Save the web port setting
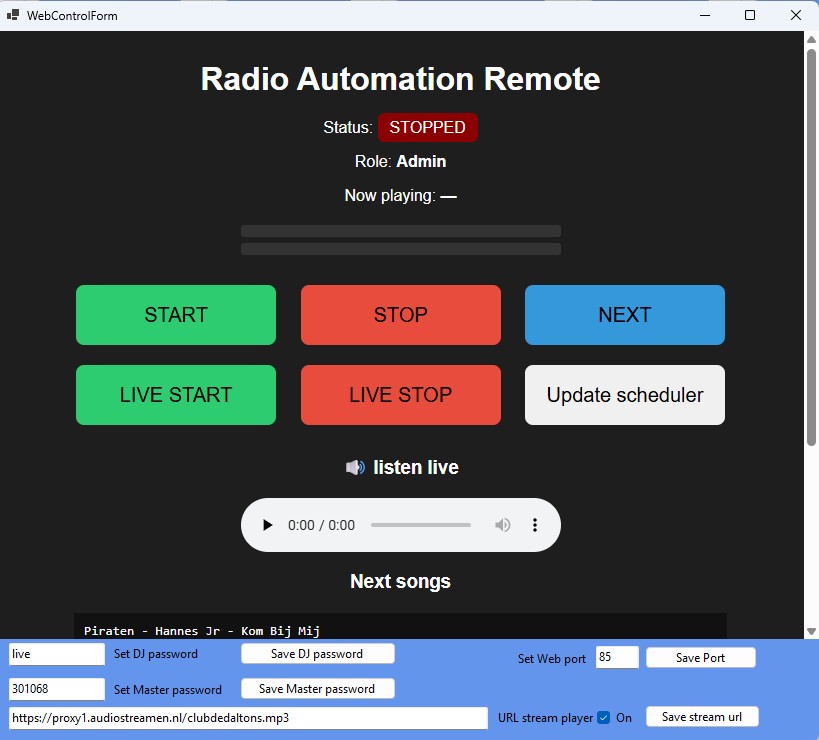 coord(700,658)
